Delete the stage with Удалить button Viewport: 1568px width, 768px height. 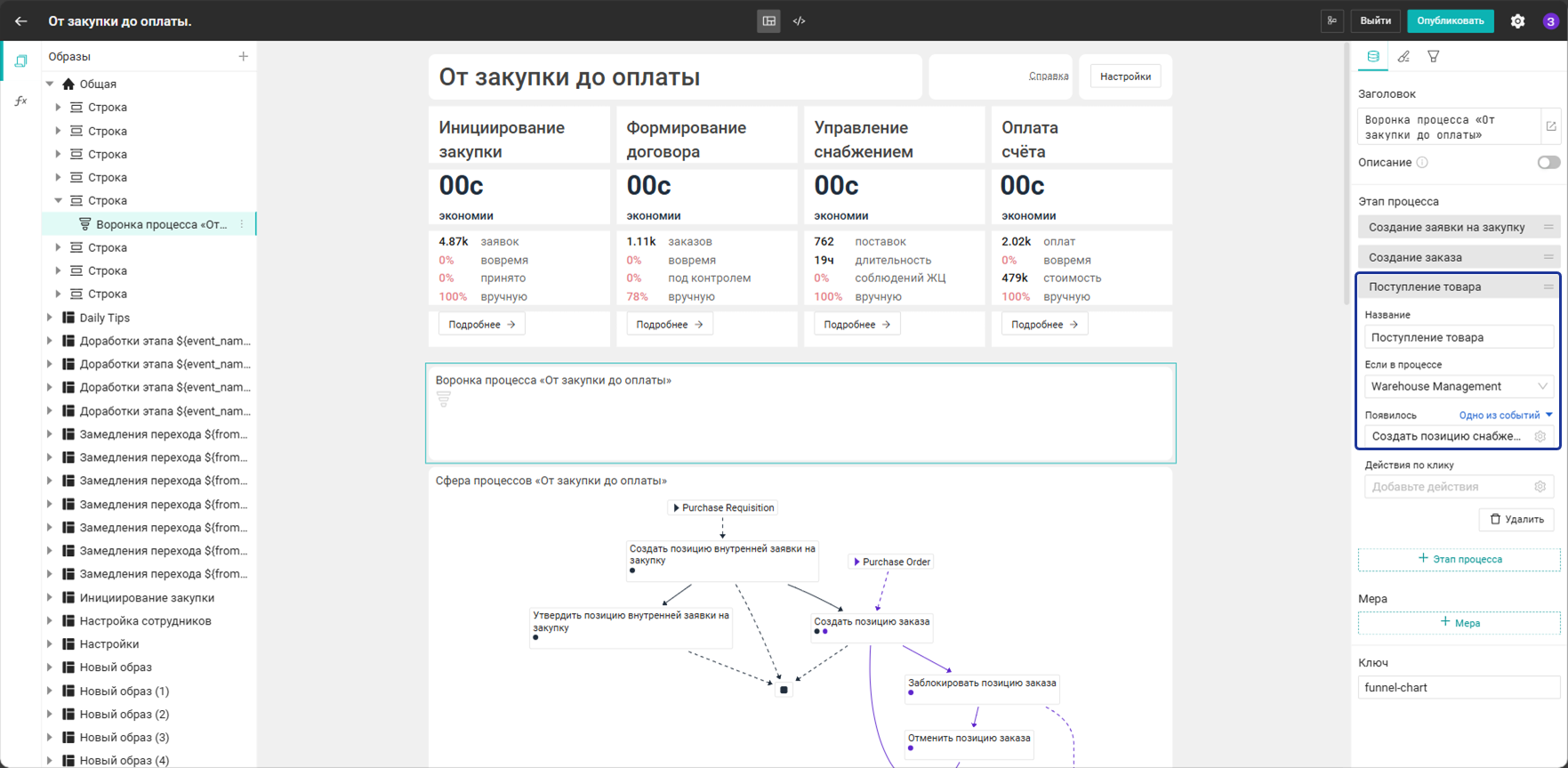tap(1516, 520)
